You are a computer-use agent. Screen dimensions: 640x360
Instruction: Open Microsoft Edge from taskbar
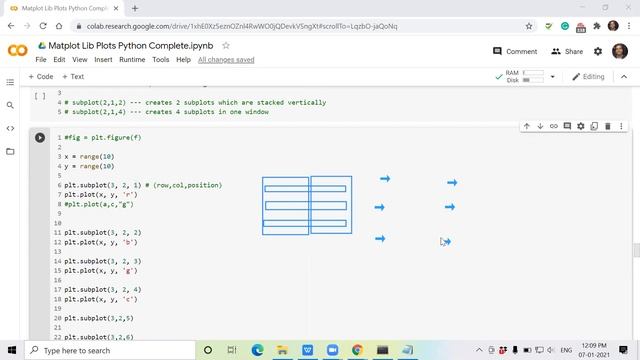[x=258, y=350]
